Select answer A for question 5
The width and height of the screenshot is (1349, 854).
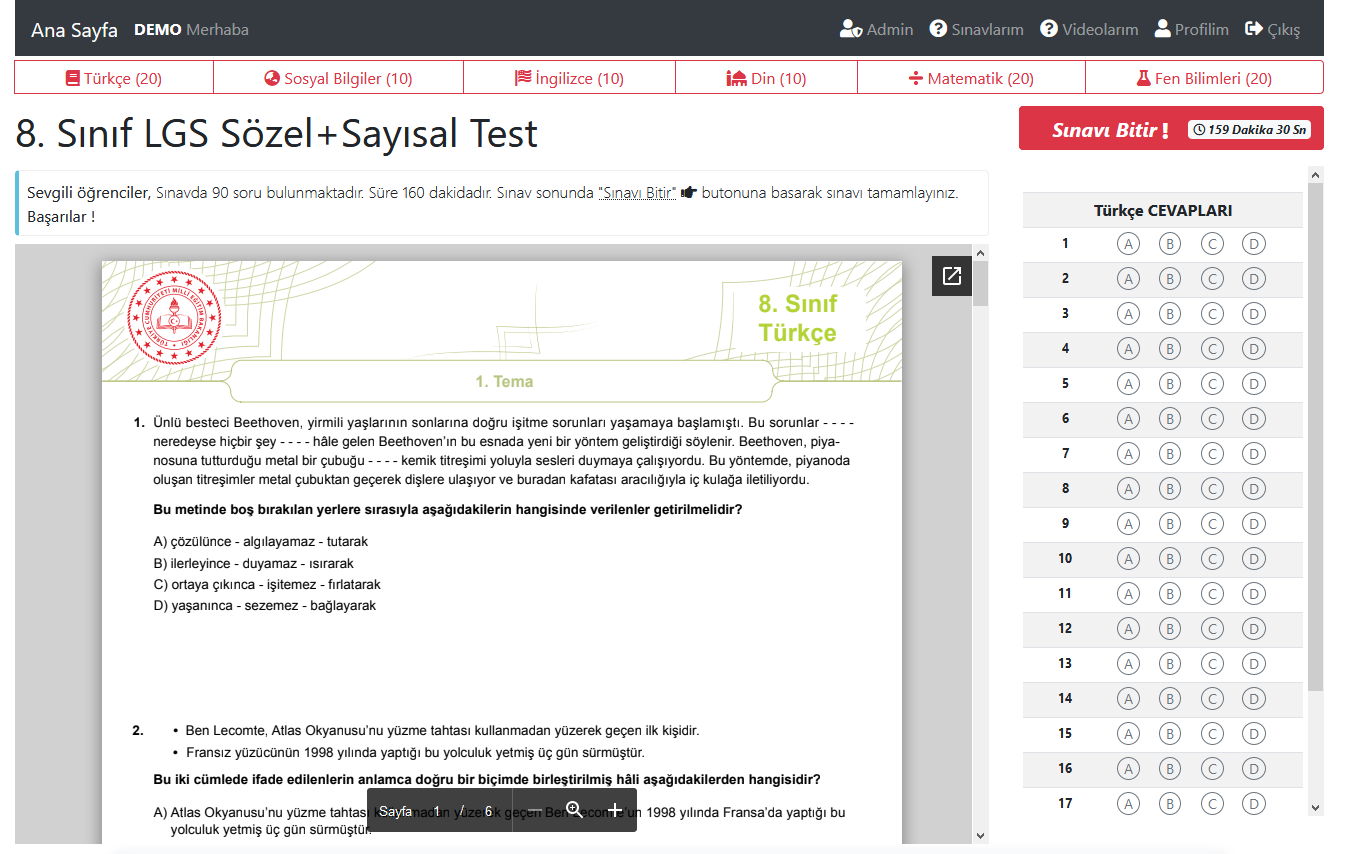pos(1128,383)
